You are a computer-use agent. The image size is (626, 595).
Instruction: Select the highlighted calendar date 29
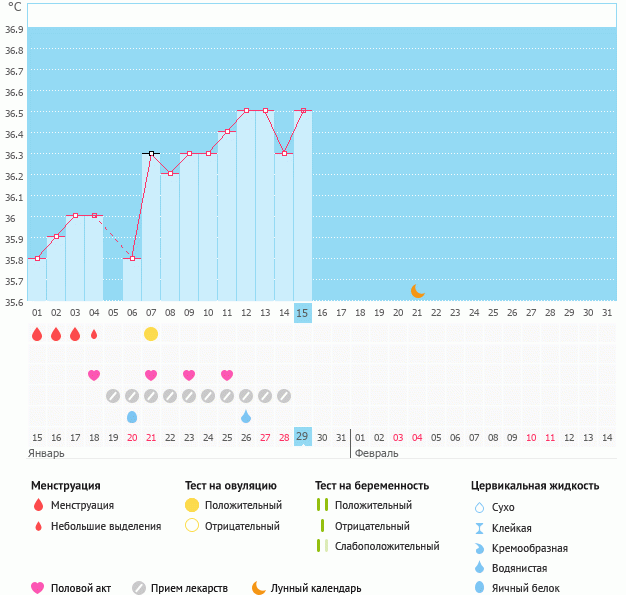(303, 436)
